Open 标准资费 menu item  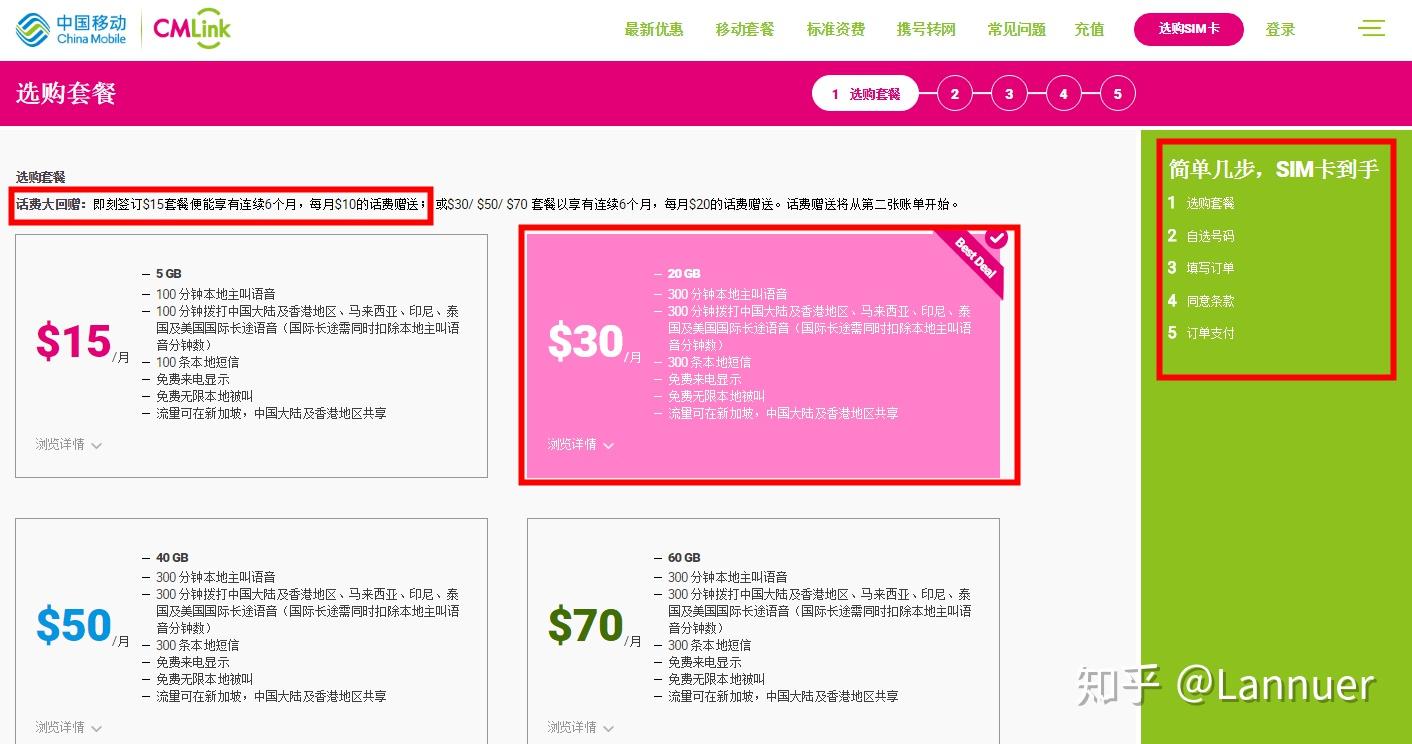pos(836,29)
